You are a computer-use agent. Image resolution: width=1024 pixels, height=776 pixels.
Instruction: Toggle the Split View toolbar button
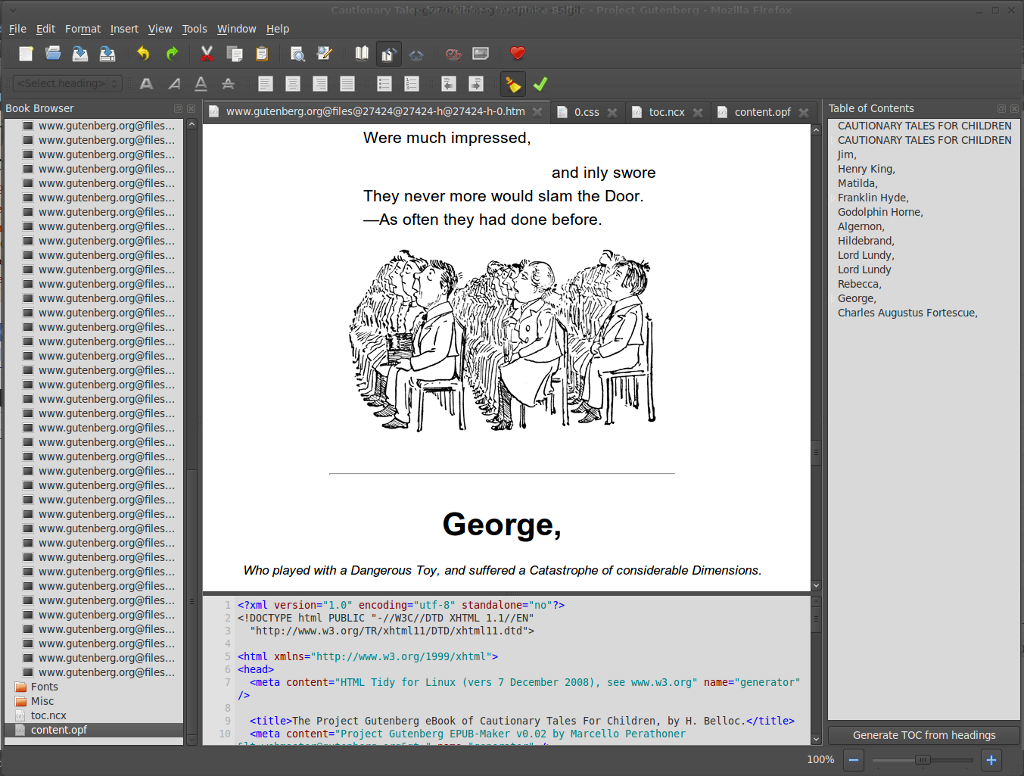click(x=389, y=54)
